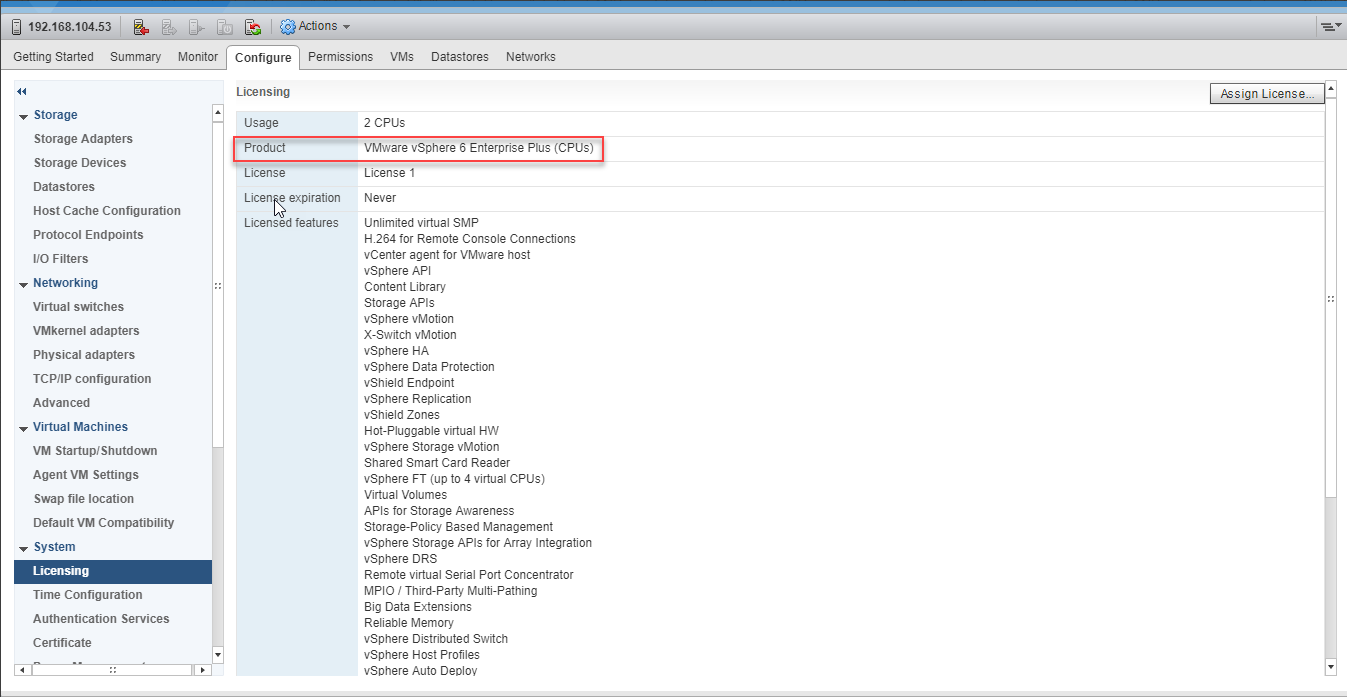Open the Actions dropdown menu
Viewport: 1347px width, 697px height.
(316, 26)
